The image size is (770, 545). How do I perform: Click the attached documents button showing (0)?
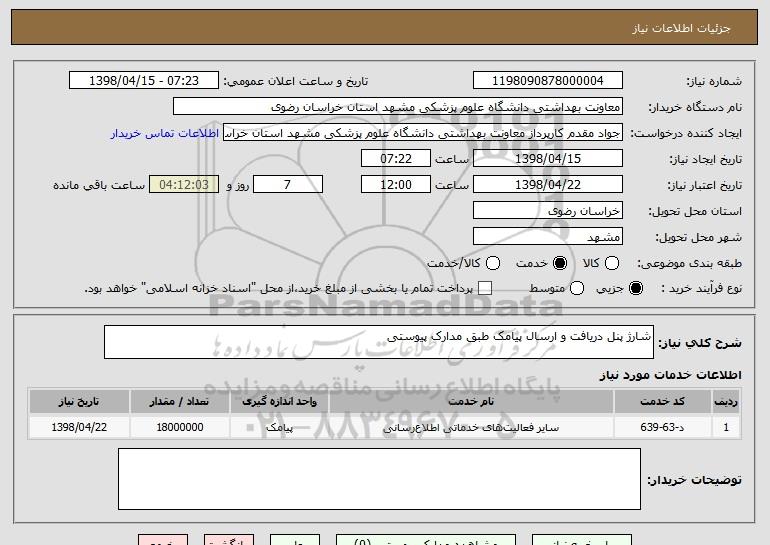point(426,540)
